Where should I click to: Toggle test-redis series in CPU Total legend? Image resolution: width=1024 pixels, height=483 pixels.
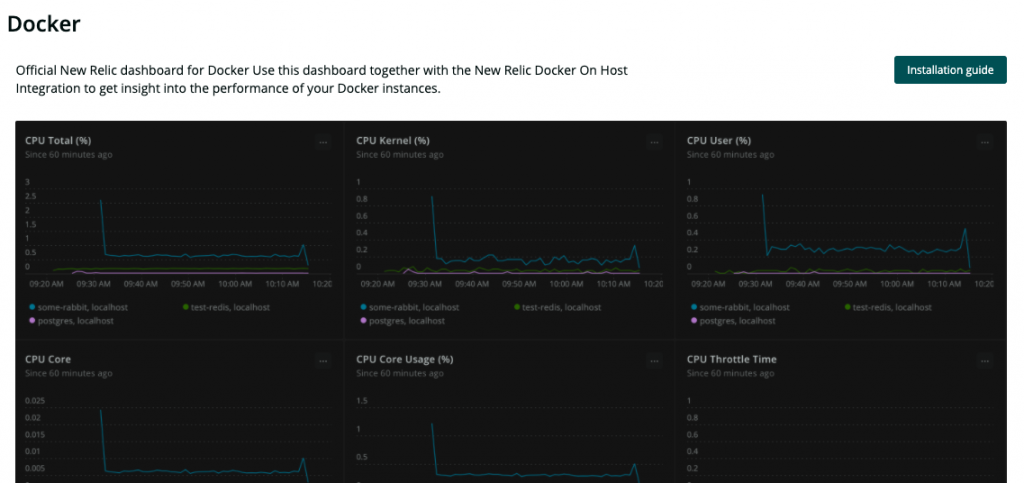coord(226,307)
